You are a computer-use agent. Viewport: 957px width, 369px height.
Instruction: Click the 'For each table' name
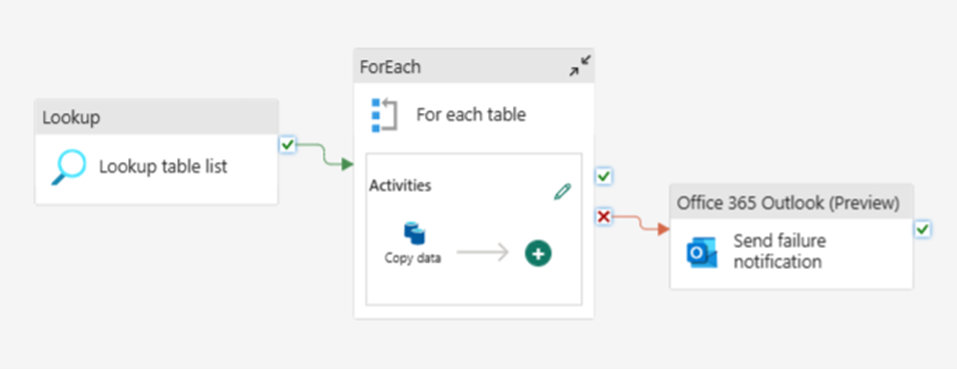click(x=471, y=114)
